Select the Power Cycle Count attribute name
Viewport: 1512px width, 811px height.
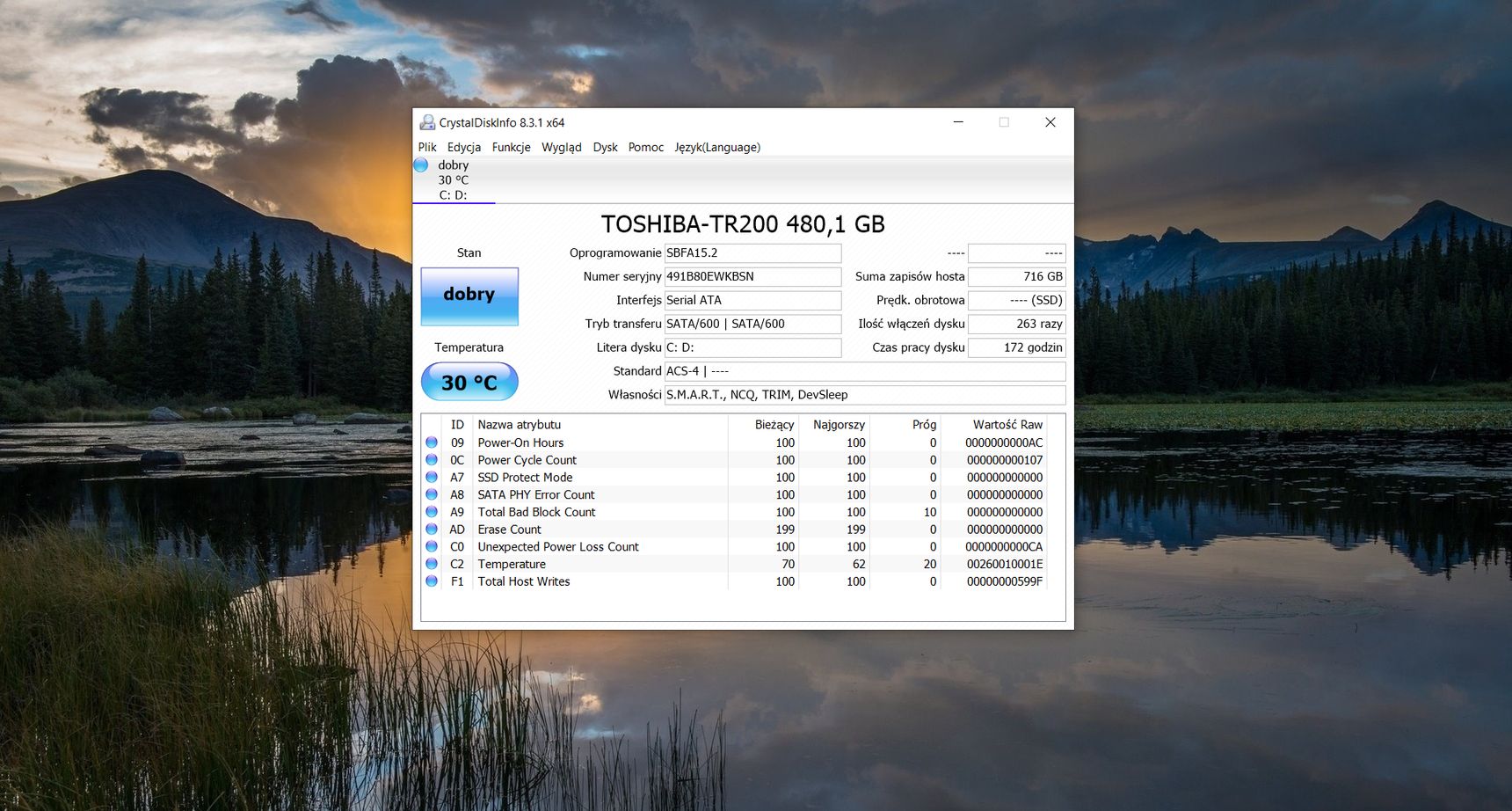527,460
